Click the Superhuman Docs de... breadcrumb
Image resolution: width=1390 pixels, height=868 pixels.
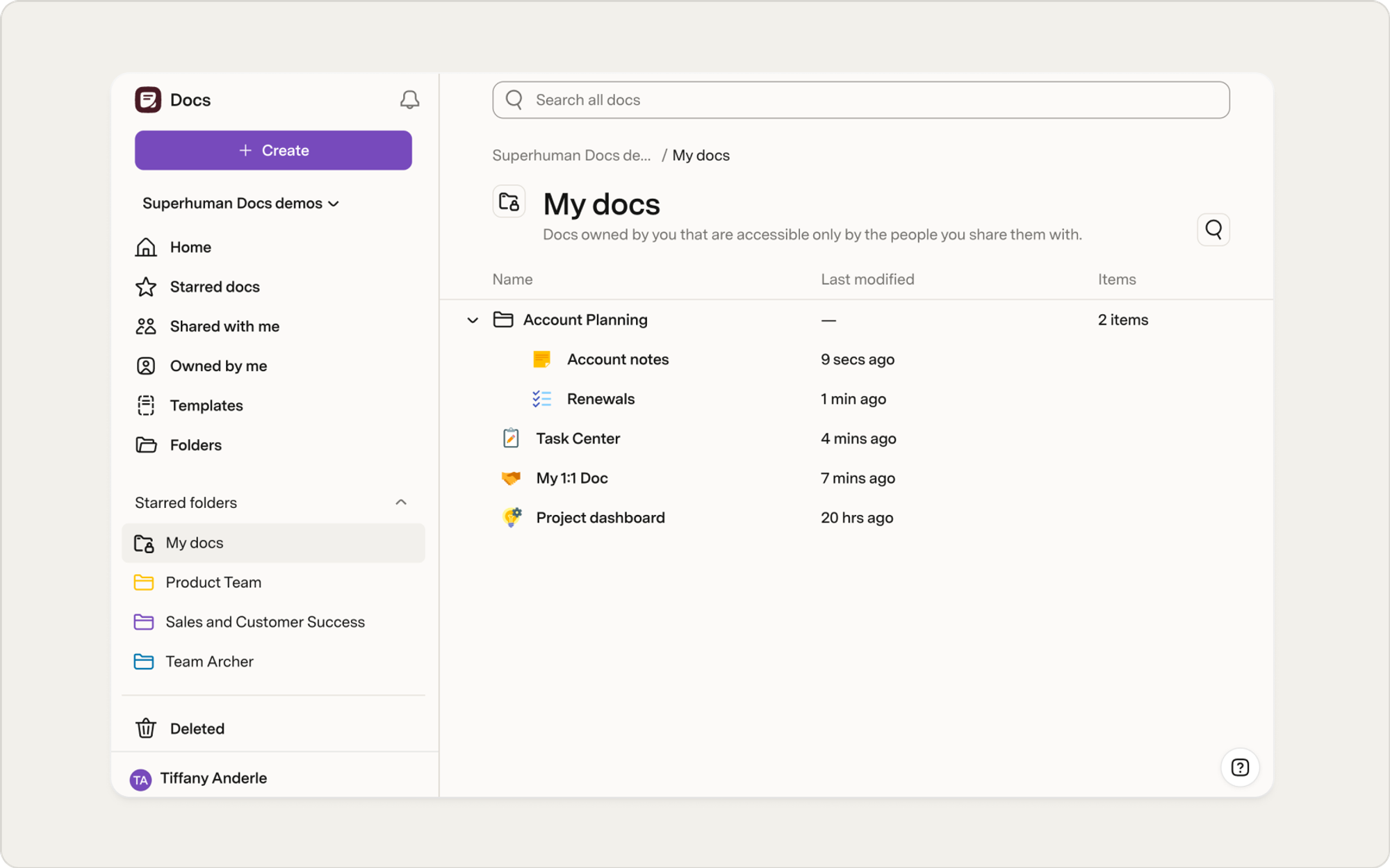click(571, 156)
